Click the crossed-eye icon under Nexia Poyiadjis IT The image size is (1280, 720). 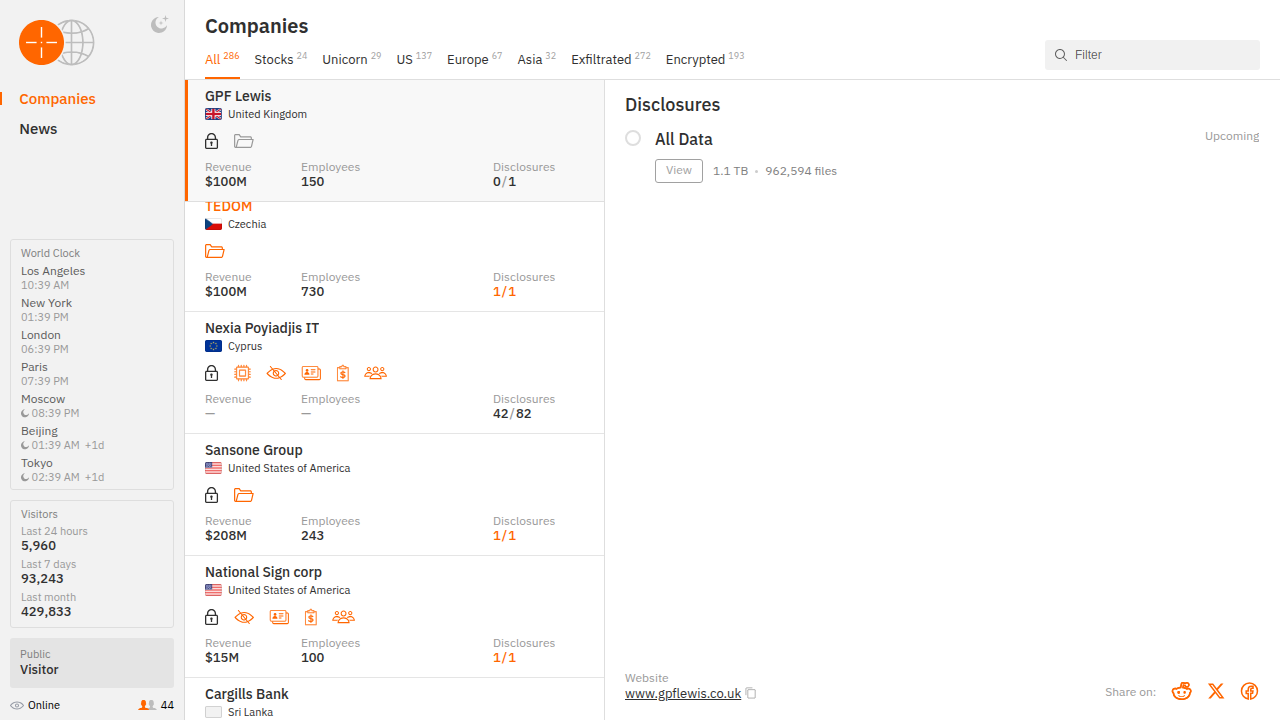coord(276,373)
